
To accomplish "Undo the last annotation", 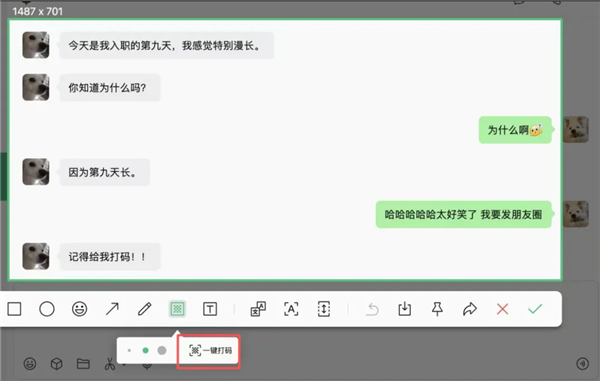I will 372,309.
